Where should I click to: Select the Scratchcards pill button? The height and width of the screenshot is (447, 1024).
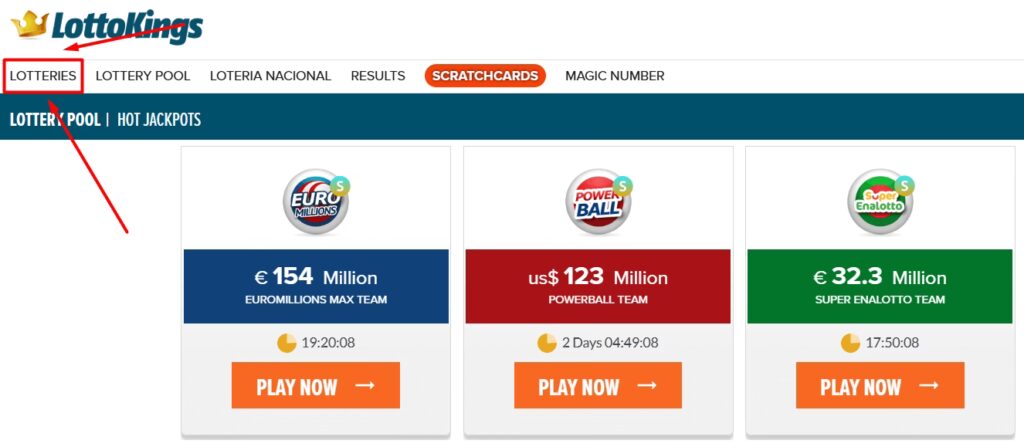(x=485, y=76)
